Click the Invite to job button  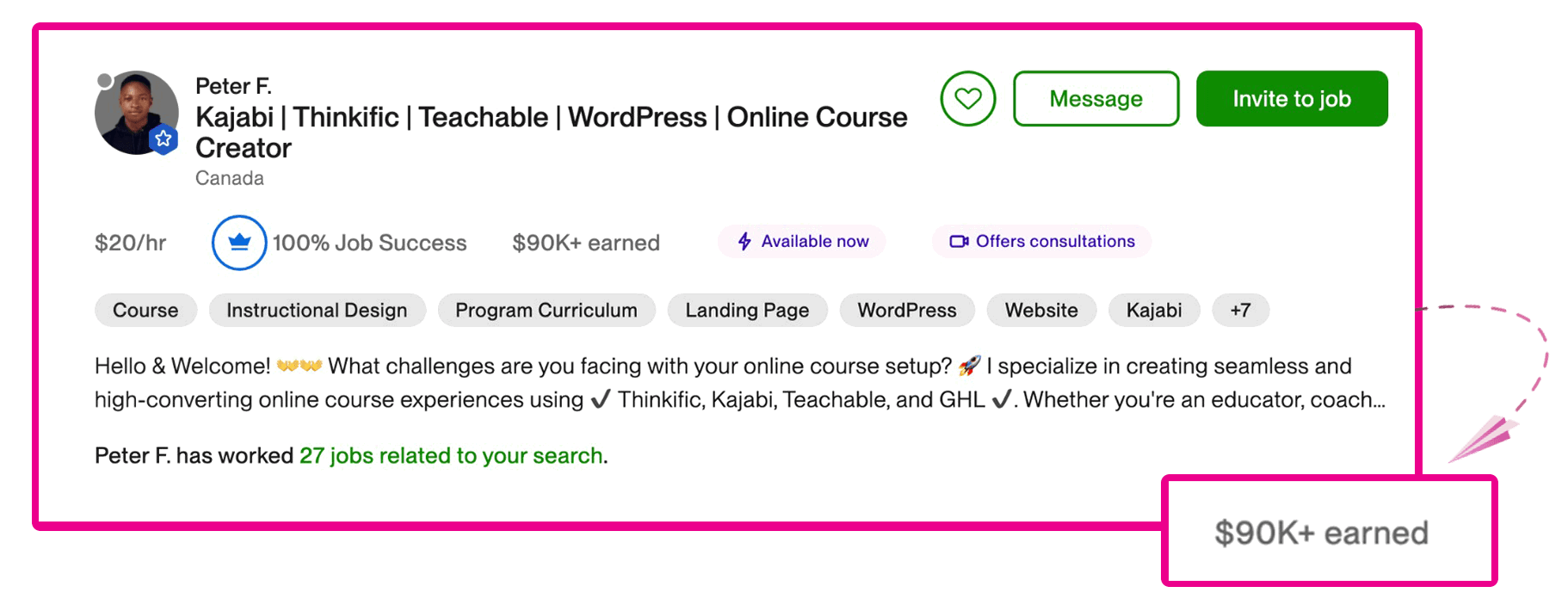1292,99
